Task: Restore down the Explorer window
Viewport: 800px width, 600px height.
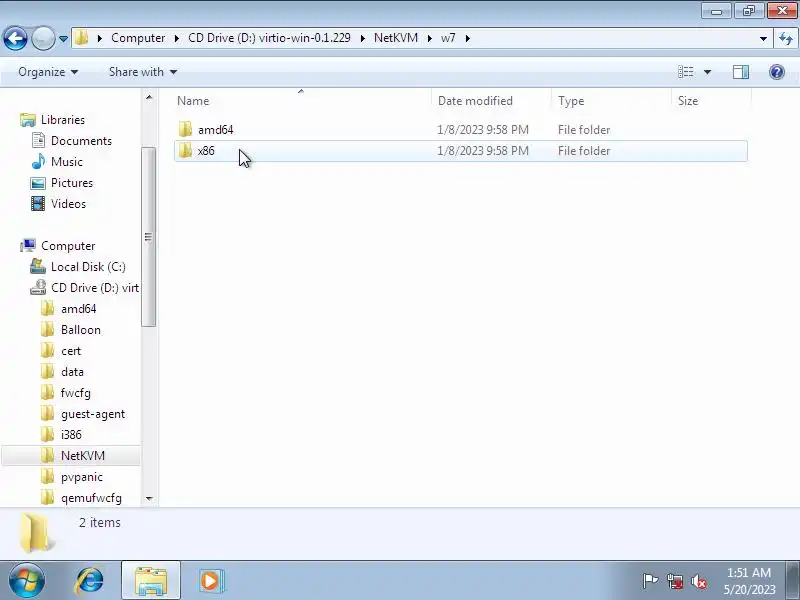Action: pyautogui.click(x=749, y=11)
